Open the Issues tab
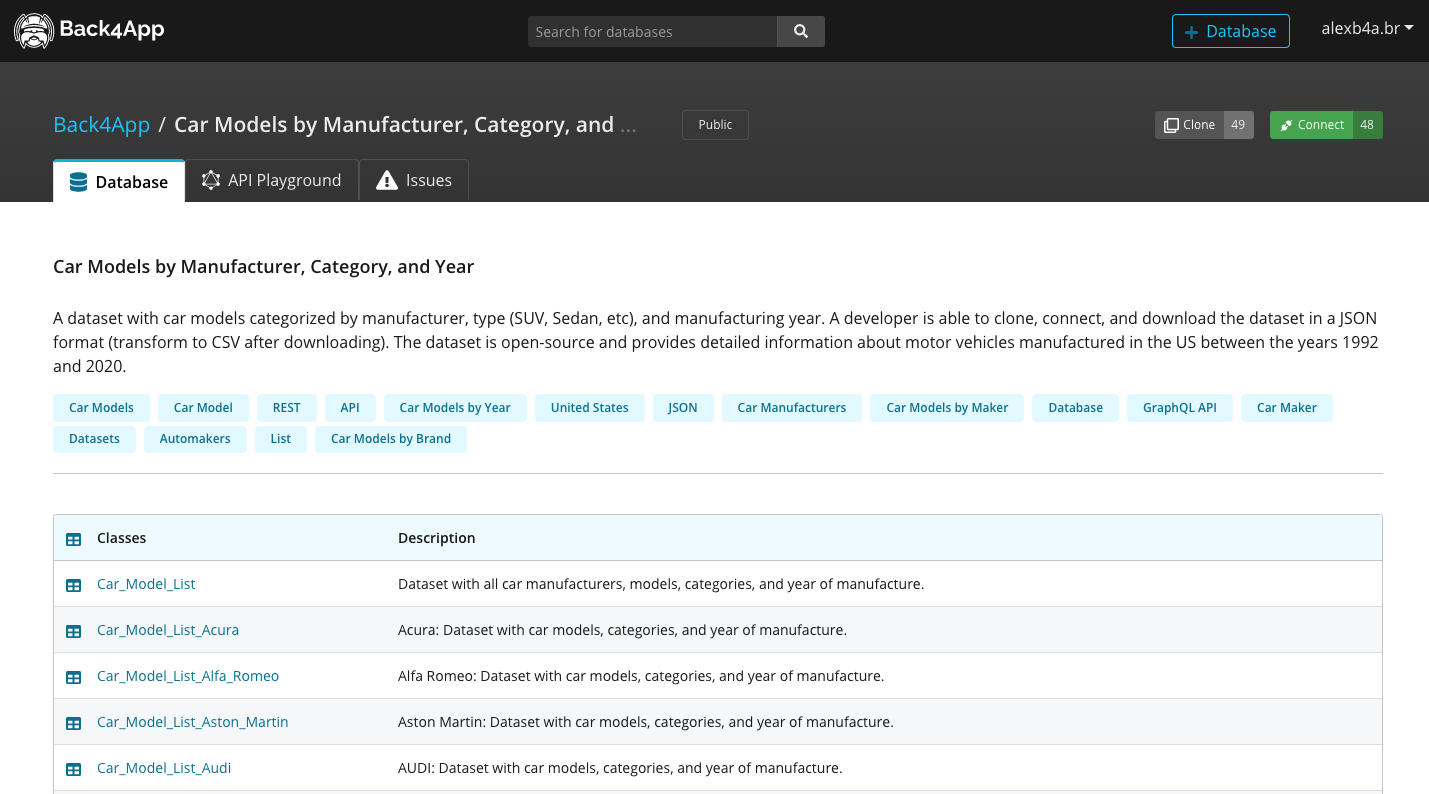Screen dimensions: 1429x794 pos(414,180)
